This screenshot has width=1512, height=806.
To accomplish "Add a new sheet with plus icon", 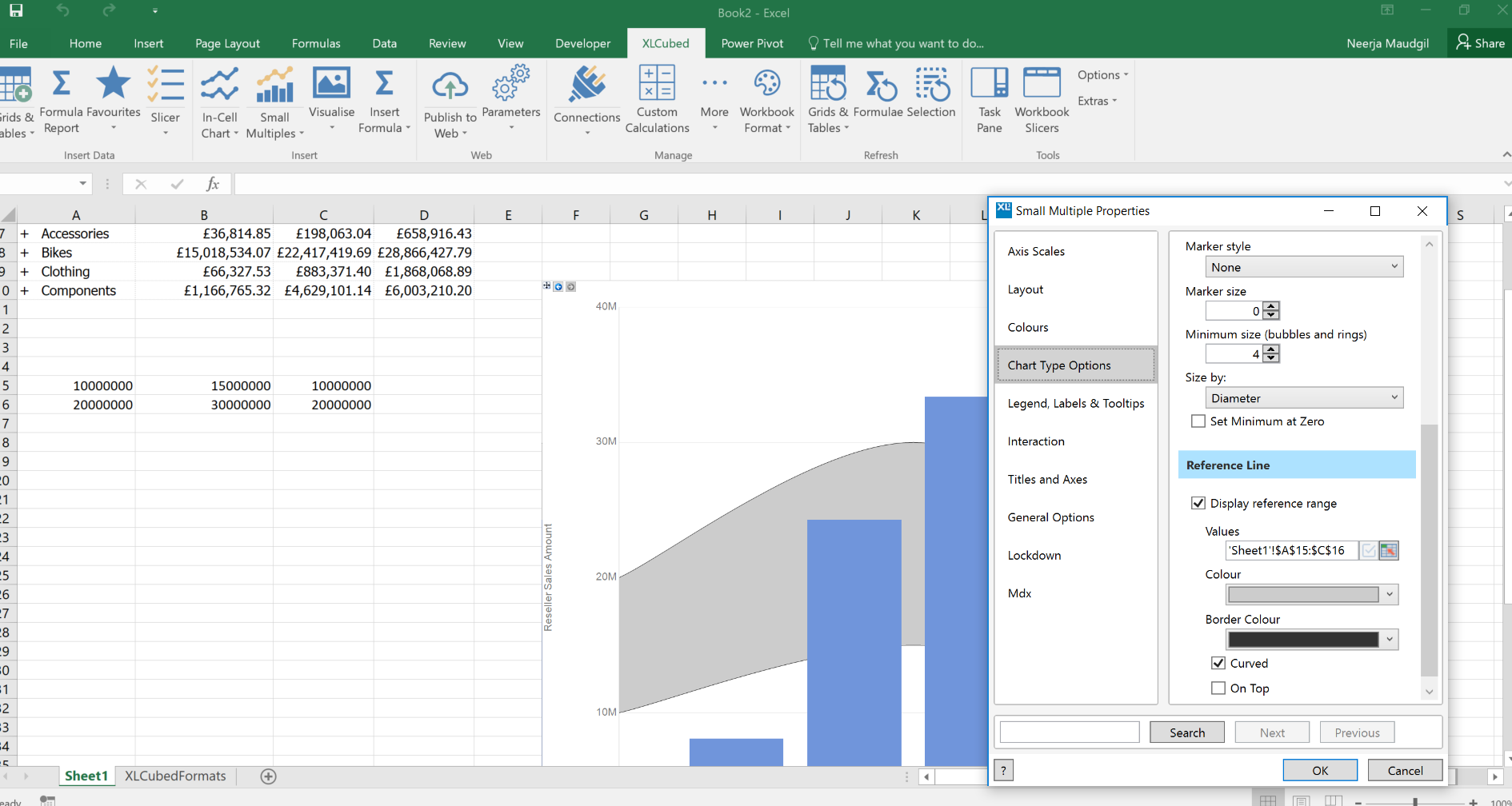I will coord(269,776).
